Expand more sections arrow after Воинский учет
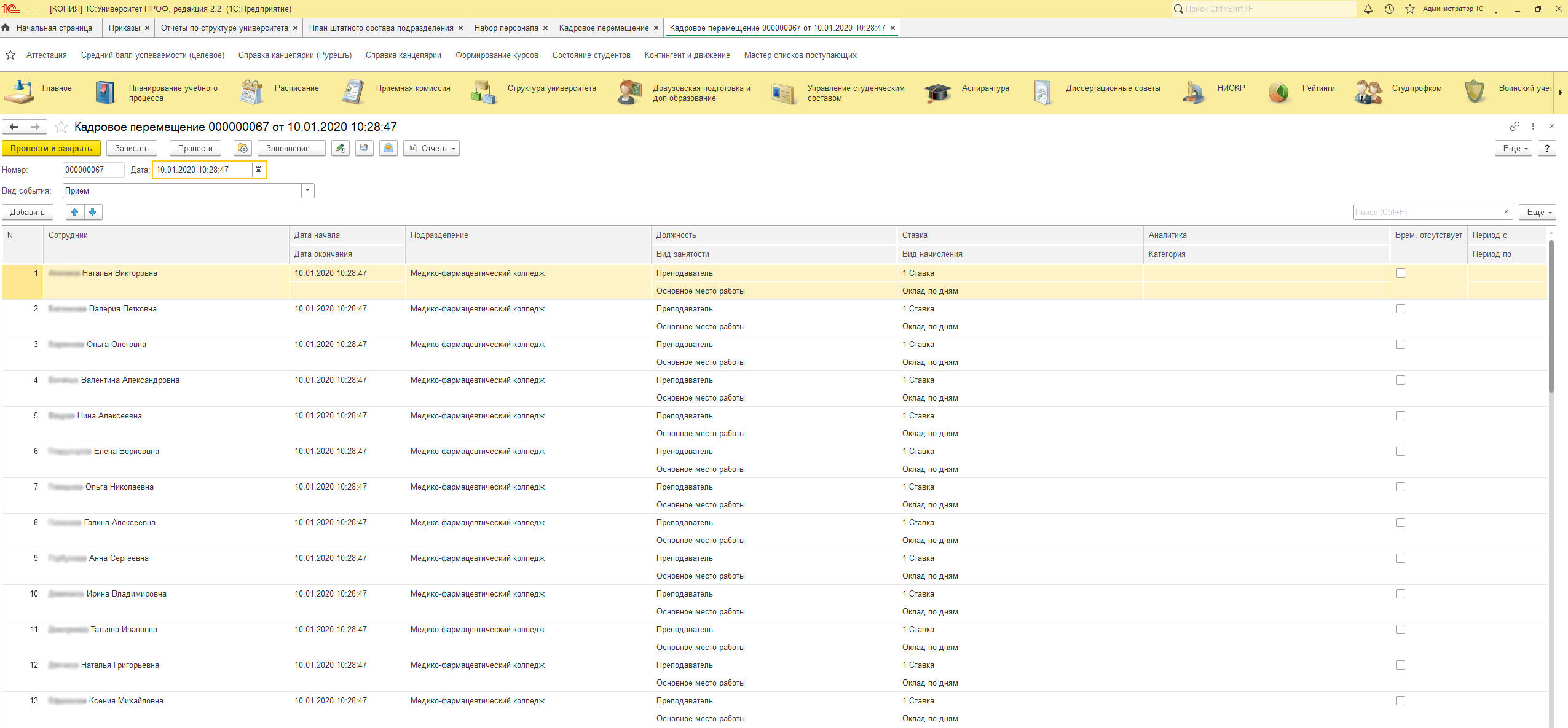 pyautogui.click(x=1561, y=92)
